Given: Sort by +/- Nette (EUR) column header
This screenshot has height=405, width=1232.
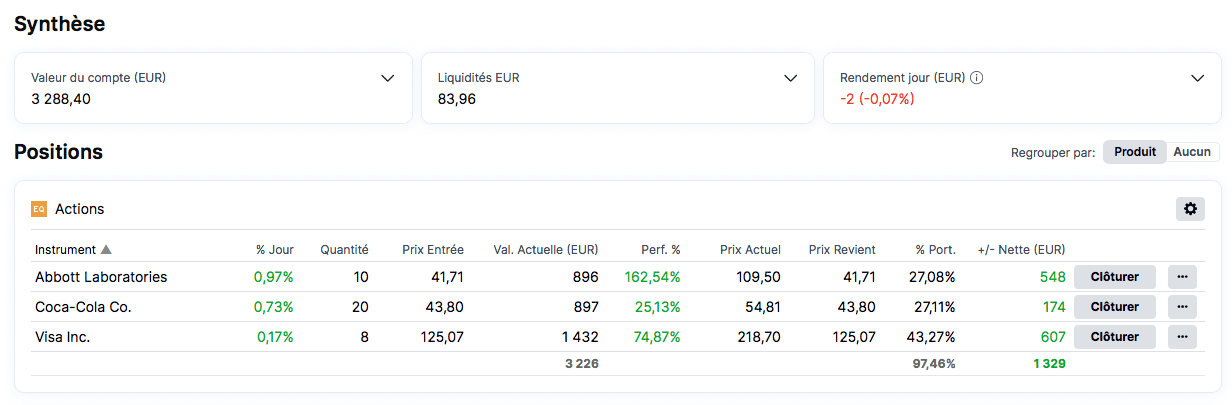Looking at the screenshot, I should coord(1021,250).
